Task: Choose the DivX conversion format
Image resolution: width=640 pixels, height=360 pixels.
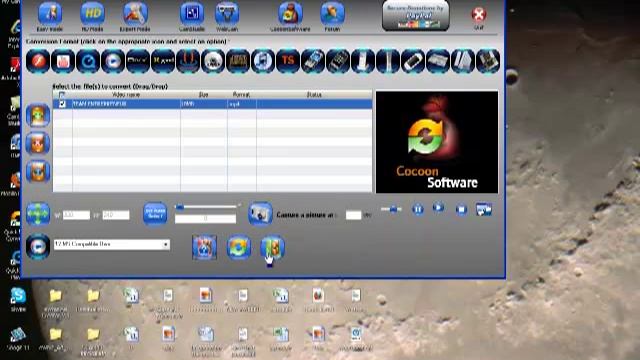Action: point(138,61)
